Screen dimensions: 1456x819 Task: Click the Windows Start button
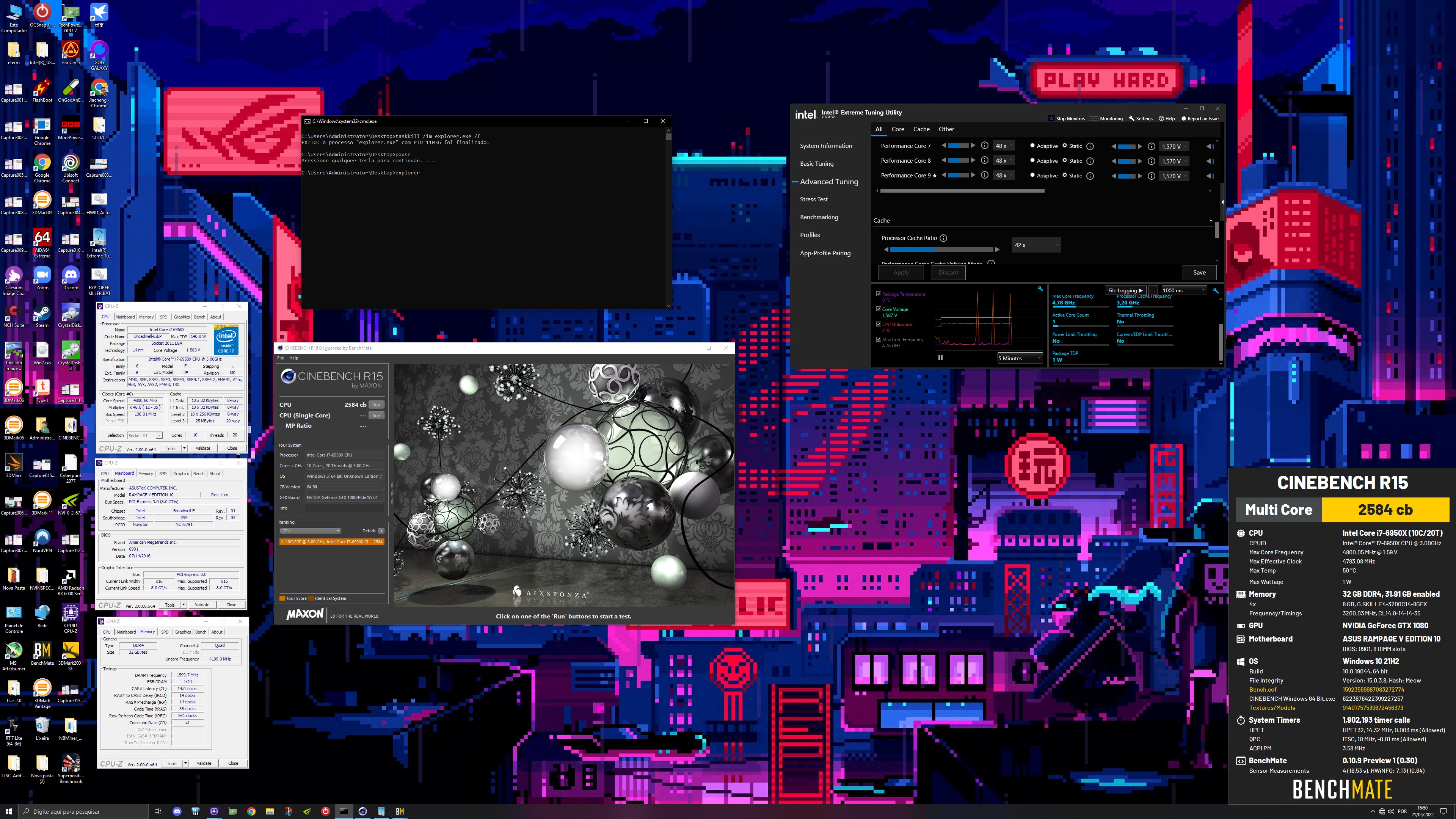[x=9, y=811]
